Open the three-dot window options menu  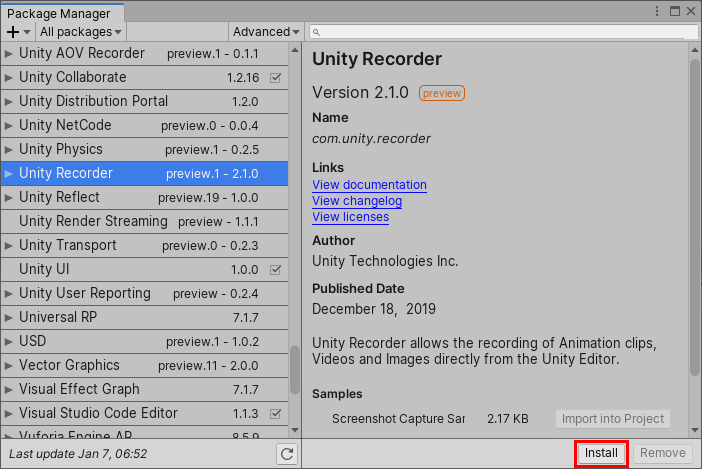tap(657, 11)
